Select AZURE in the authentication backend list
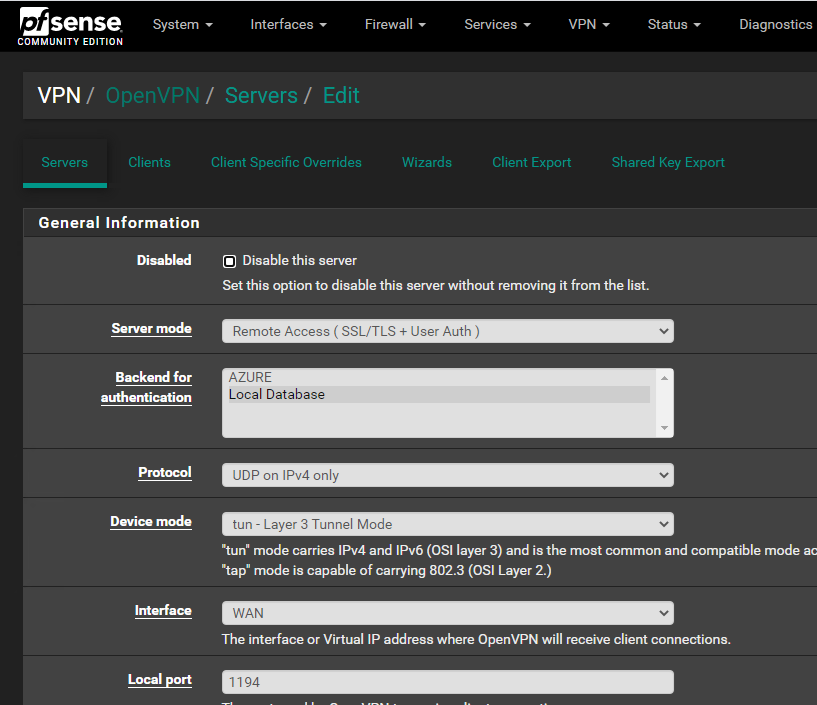The width and height of the screenshot is (817, 705). point(250,377)
